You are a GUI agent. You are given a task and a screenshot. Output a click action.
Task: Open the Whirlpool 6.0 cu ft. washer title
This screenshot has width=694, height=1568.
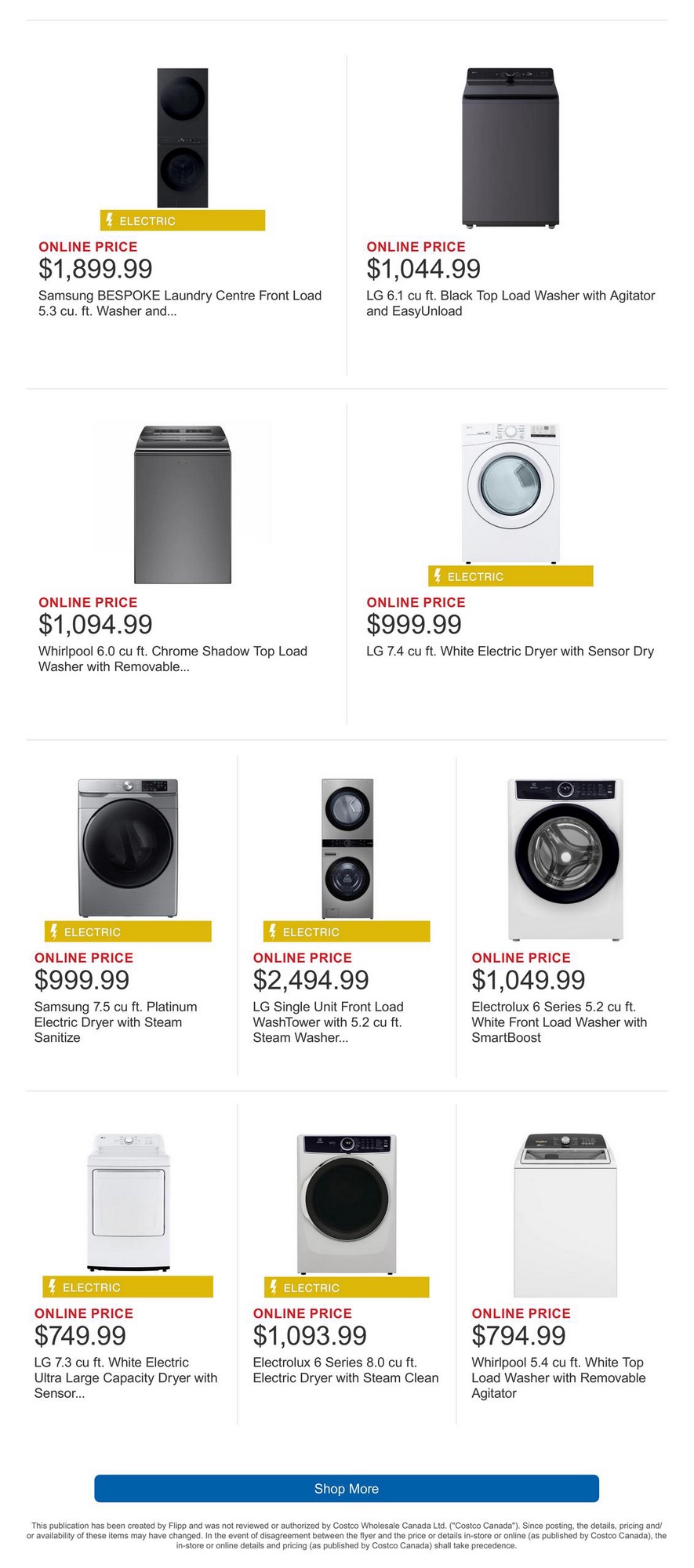click(173, 659)
